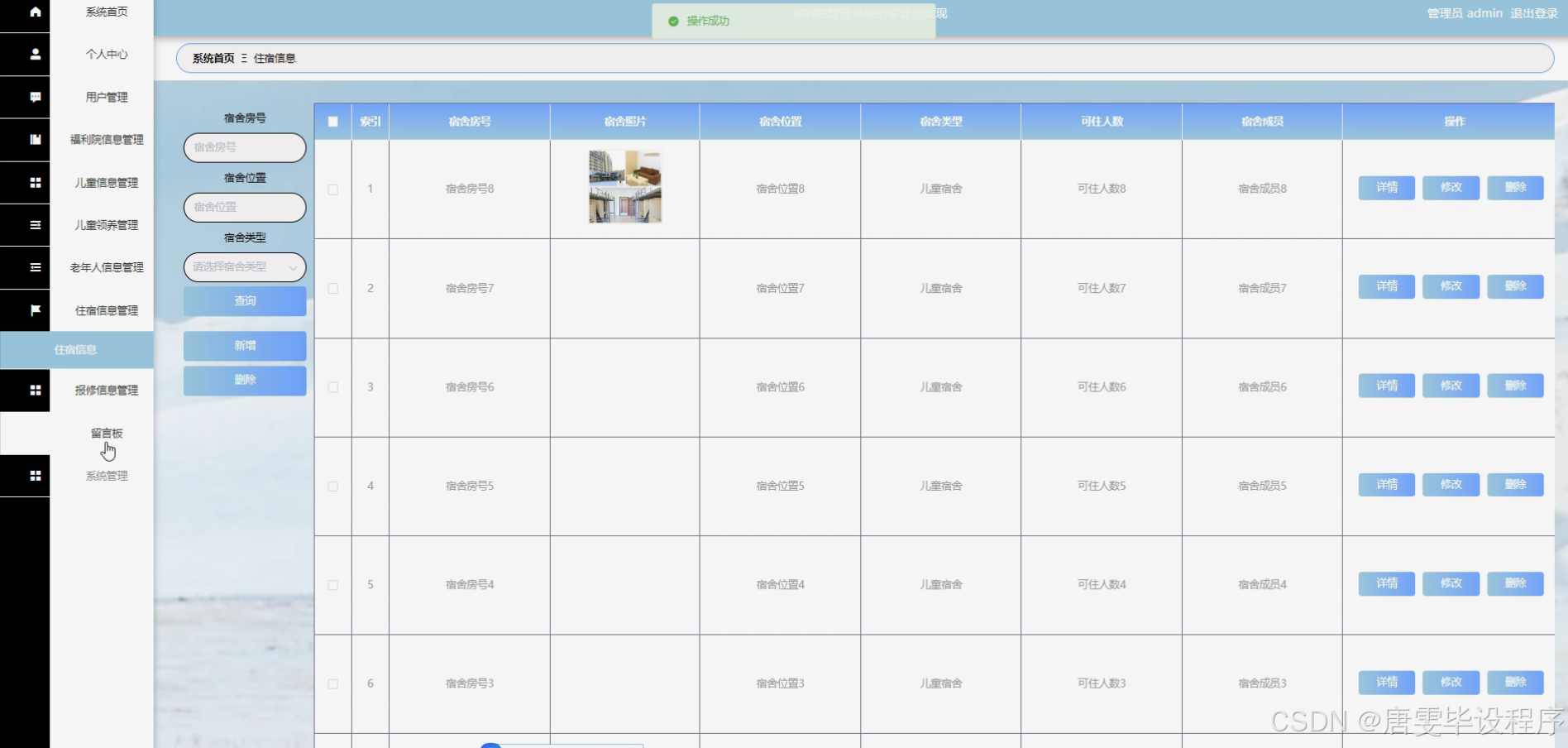Click 修改 for row 宿舍房号4
The height and width of the screenshot is (748, 1568).
1451,583
